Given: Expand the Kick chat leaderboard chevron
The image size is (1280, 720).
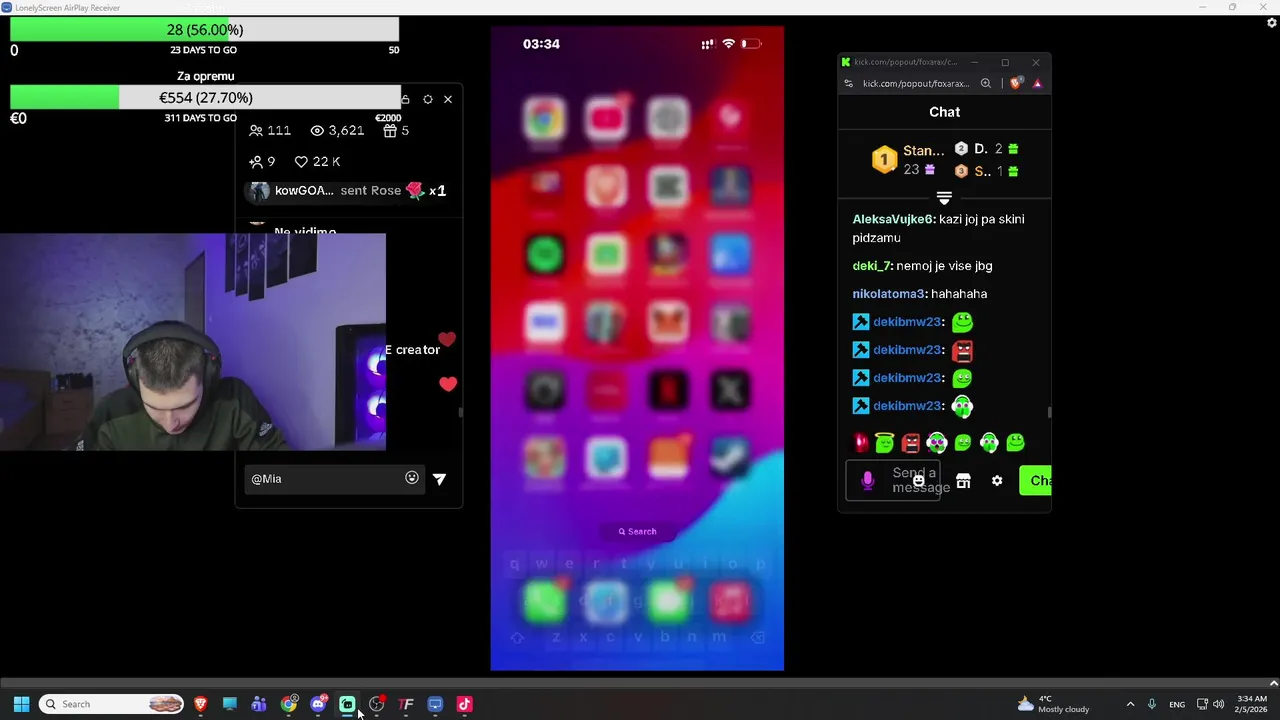Looking at the screenshot, I should (944, 198).
